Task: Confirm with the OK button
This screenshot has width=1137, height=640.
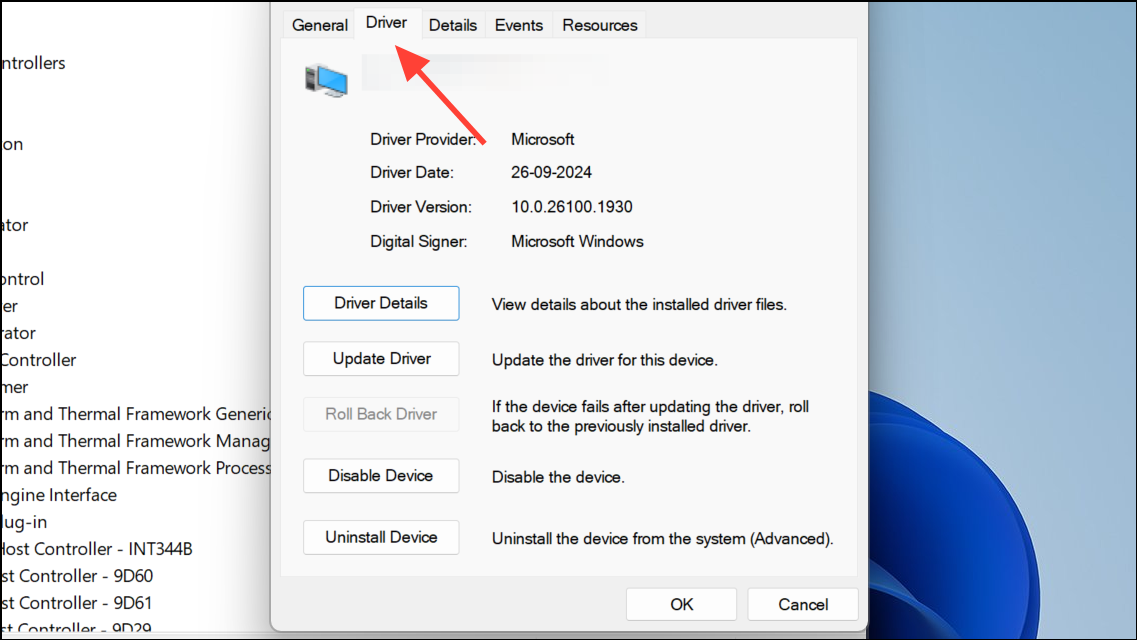Action: (681, 604)
